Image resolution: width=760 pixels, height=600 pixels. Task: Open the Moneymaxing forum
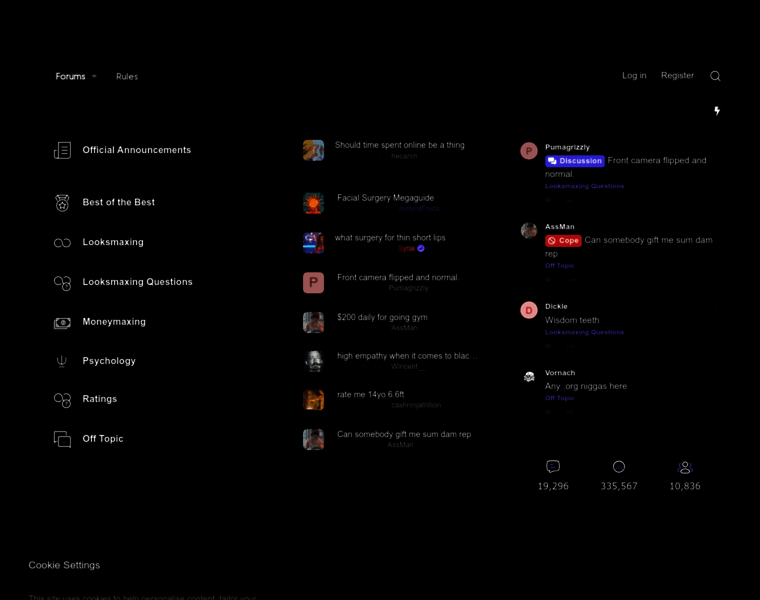coord(114,322)
